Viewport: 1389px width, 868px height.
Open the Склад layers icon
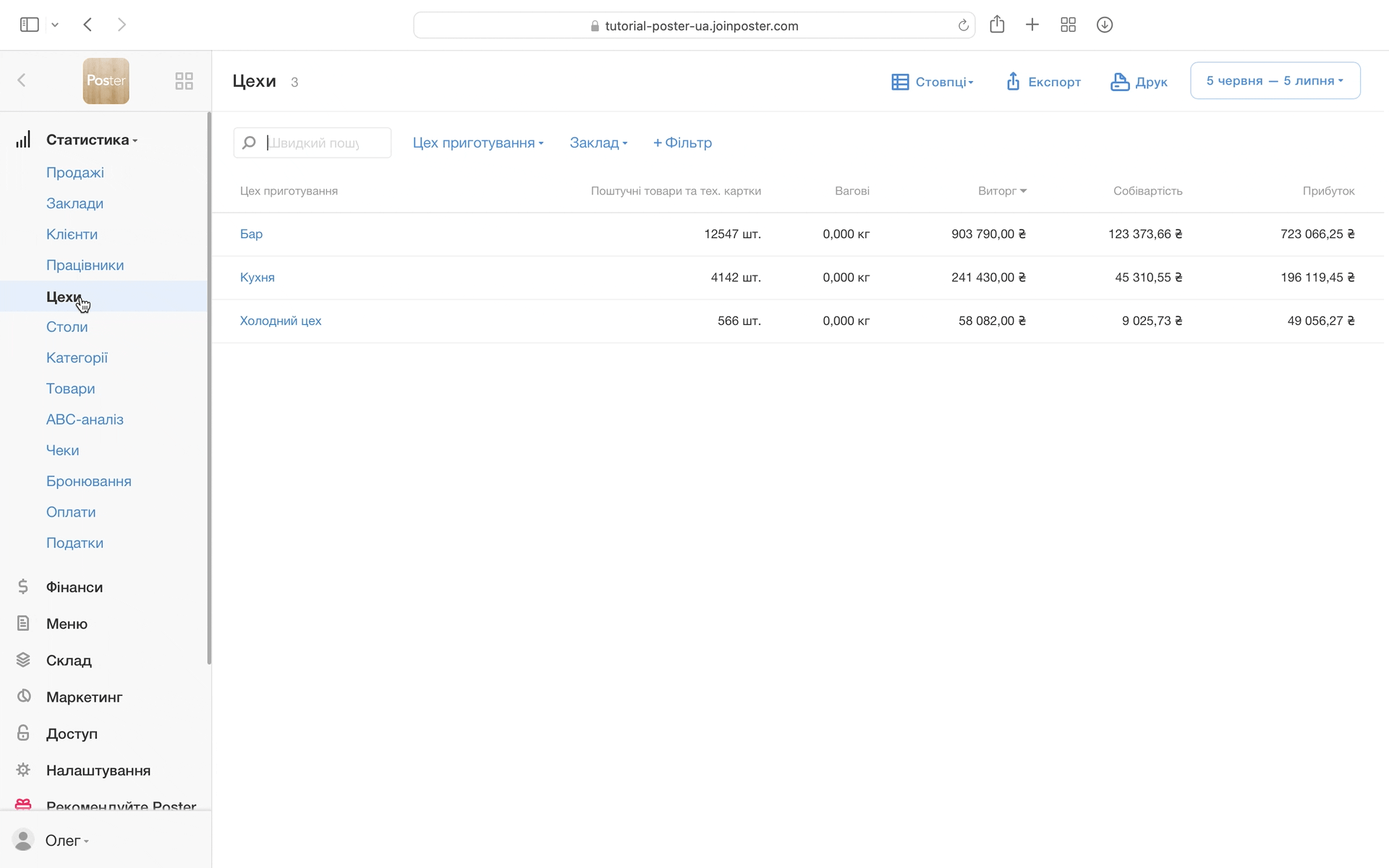click(23, 660)
